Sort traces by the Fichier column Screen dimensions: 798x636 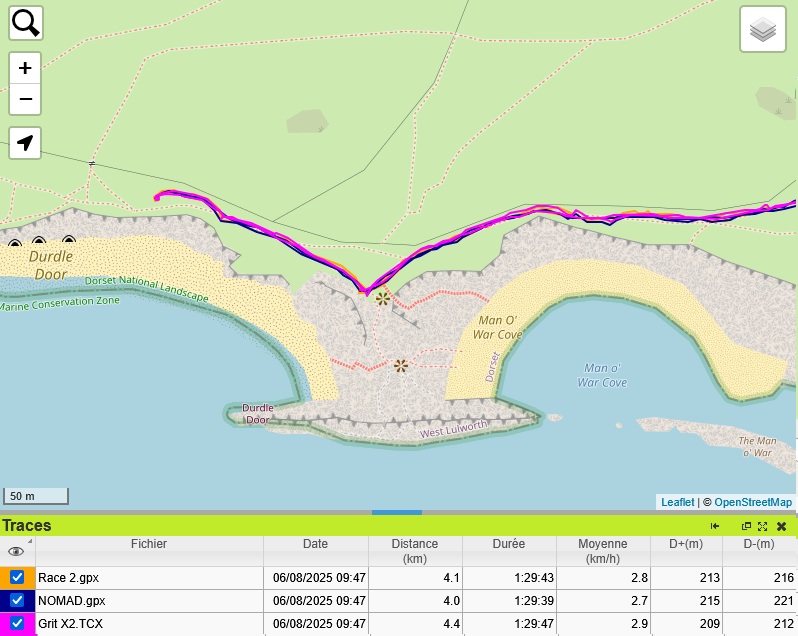click(148, 544)
